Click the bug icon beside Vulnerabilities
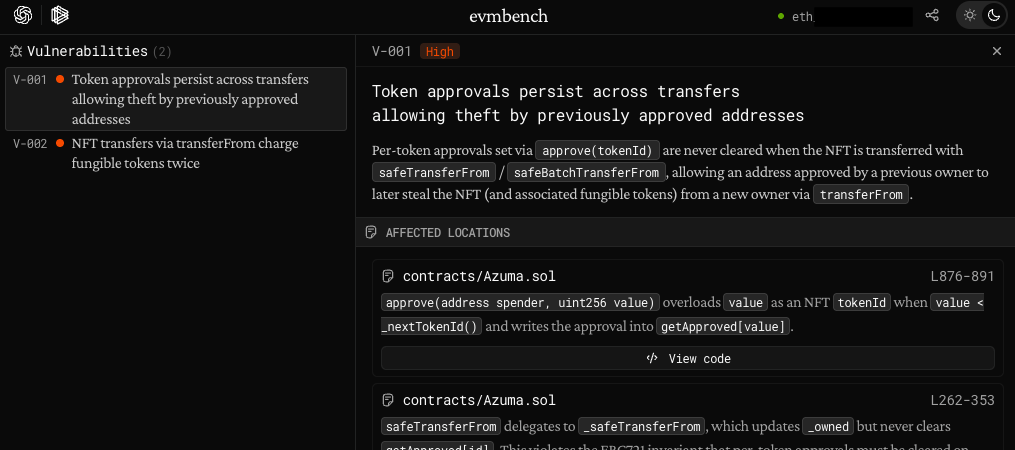The width and height of the screenshot is (1015, 450). click(16, 51)
